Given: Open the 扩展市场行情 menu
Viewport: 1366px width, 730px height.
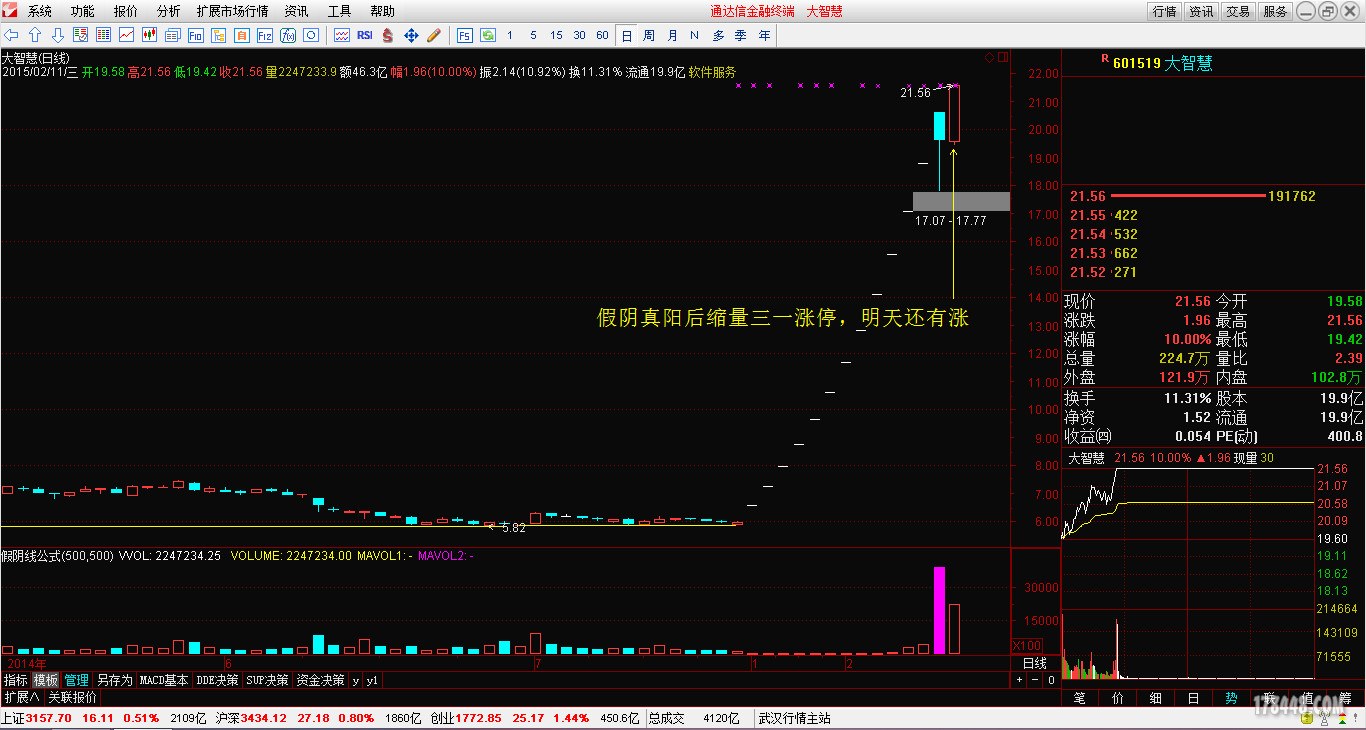Looking at the screenshot, I should point(232,11).
